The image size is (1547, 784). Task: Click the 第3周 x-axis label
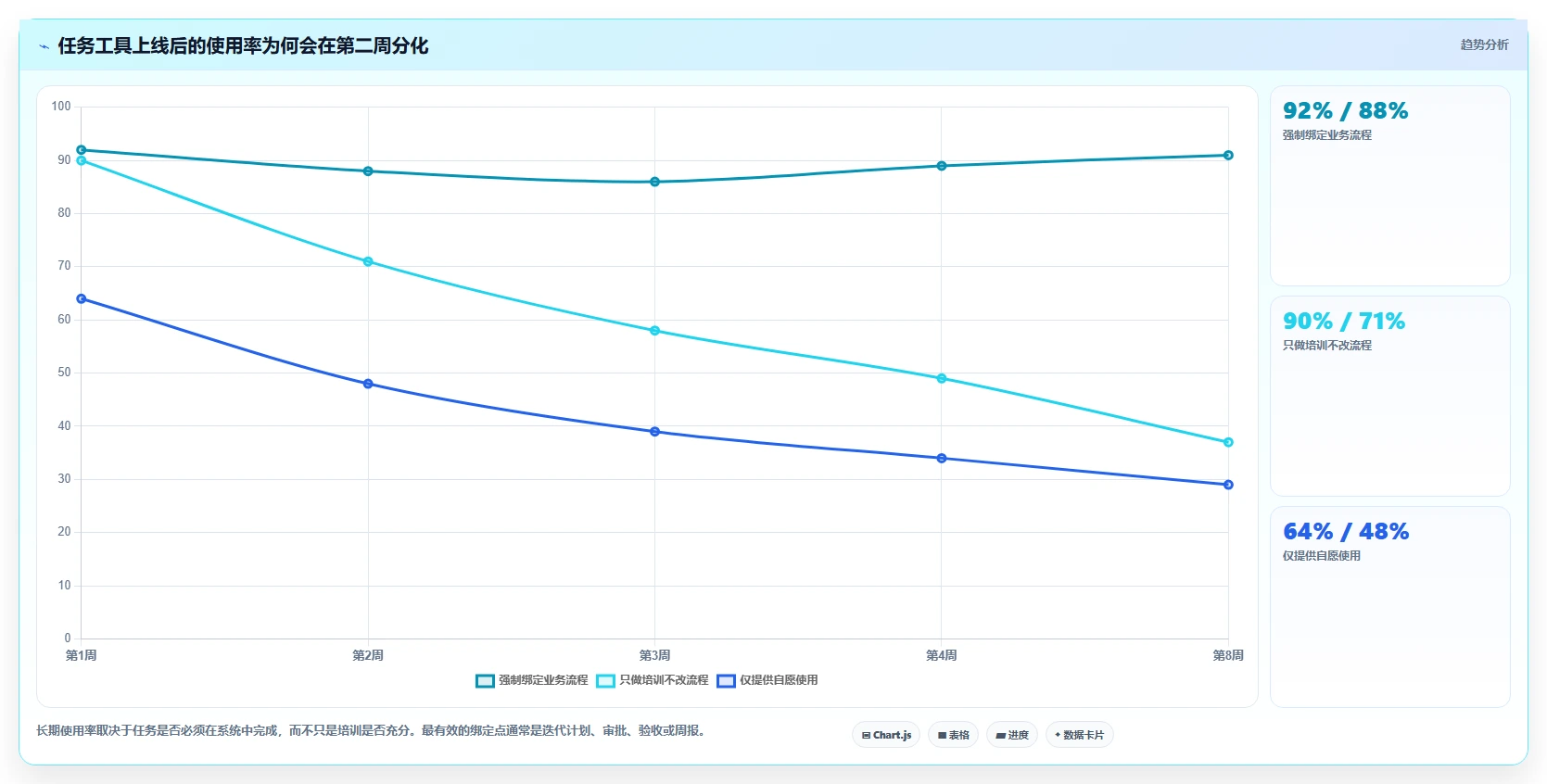[654, 655]
